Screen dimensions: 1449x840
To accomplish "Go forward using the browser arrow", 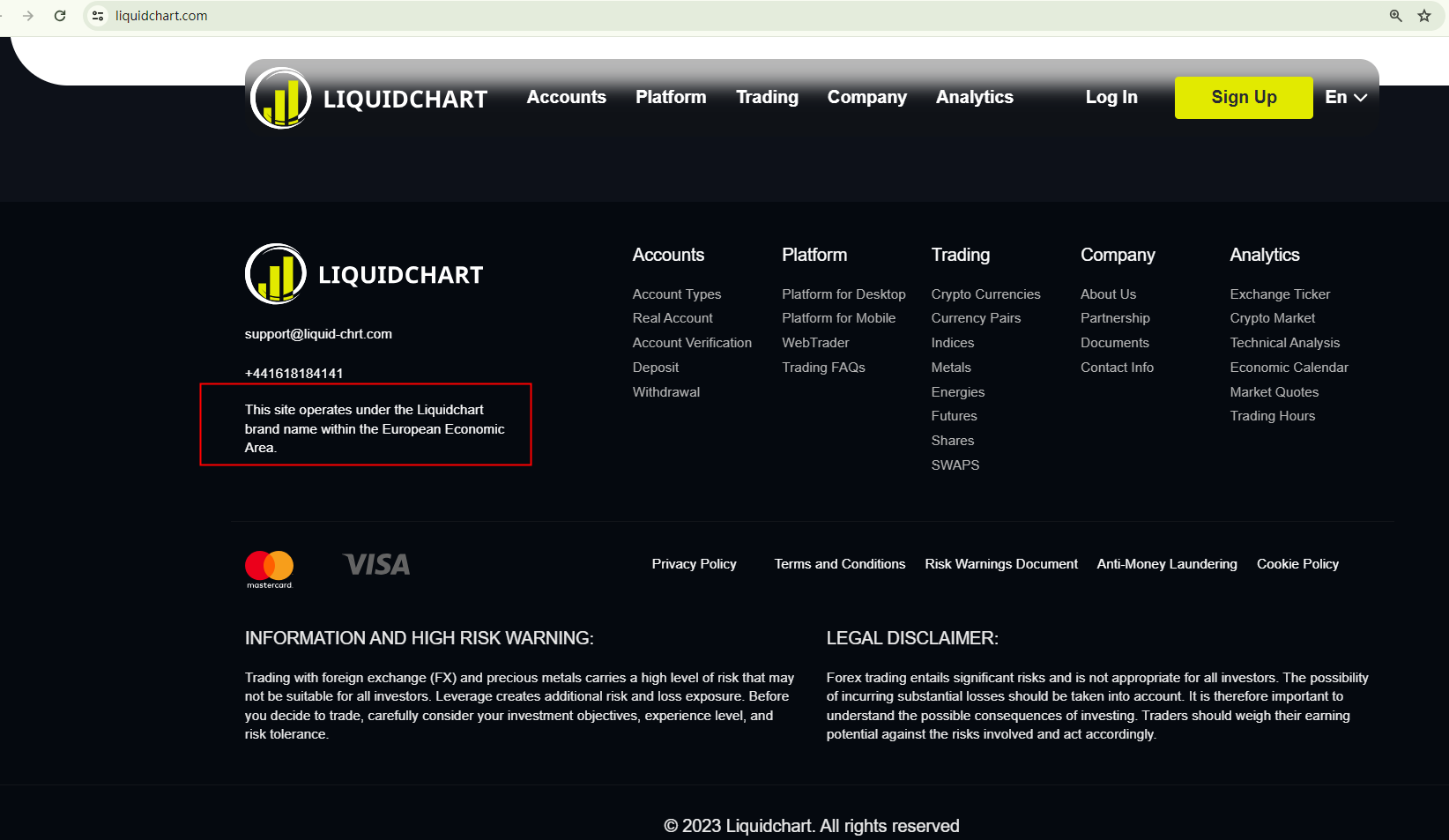I will 28,16.
